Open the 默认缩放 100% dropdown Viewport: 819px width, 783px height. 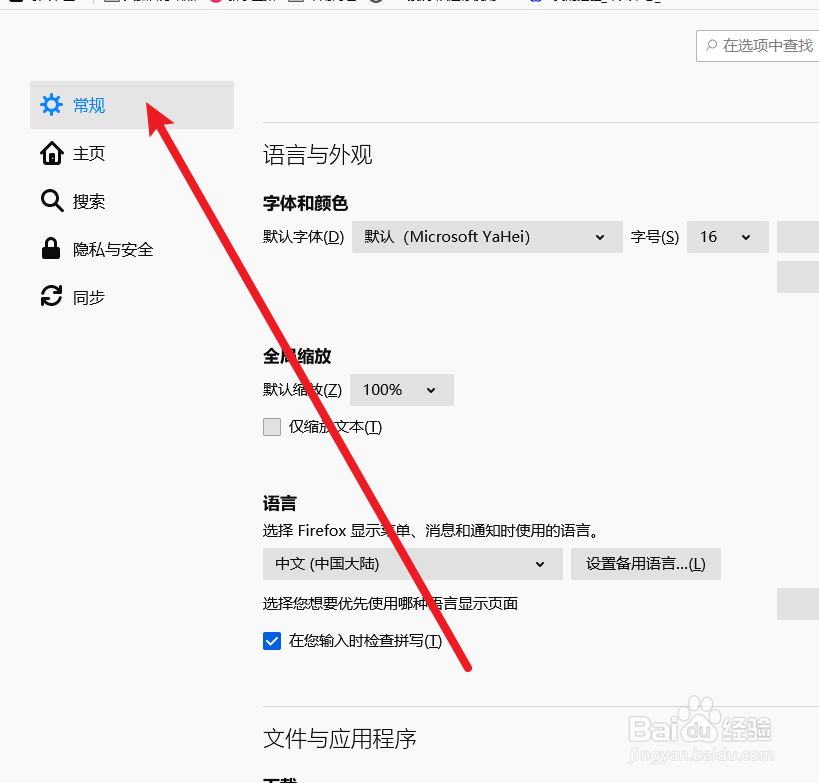pos(401,390)
